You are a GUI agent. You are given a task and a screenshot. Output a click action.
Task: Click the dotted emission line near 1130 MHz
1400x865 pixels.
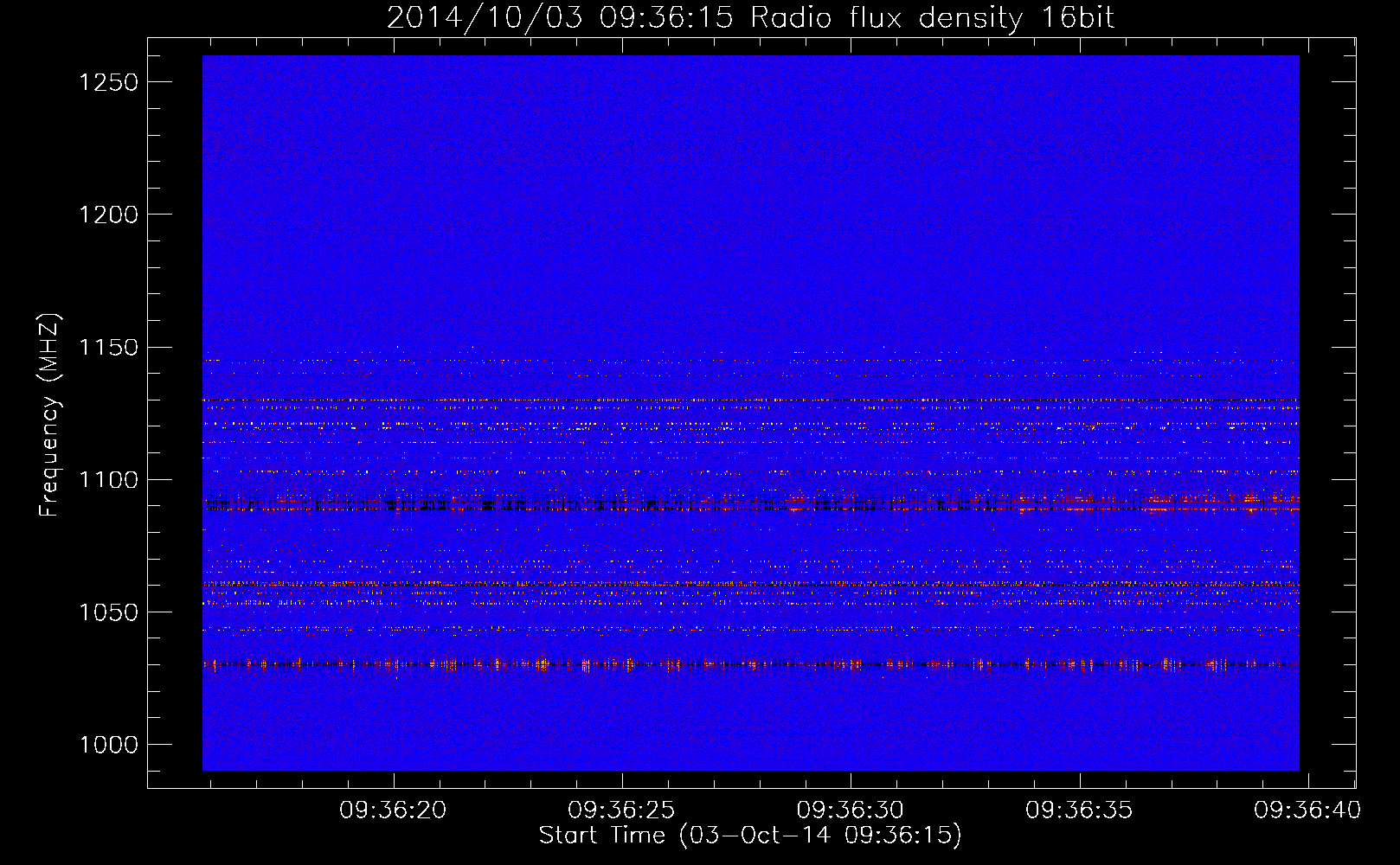pos(750,400)
